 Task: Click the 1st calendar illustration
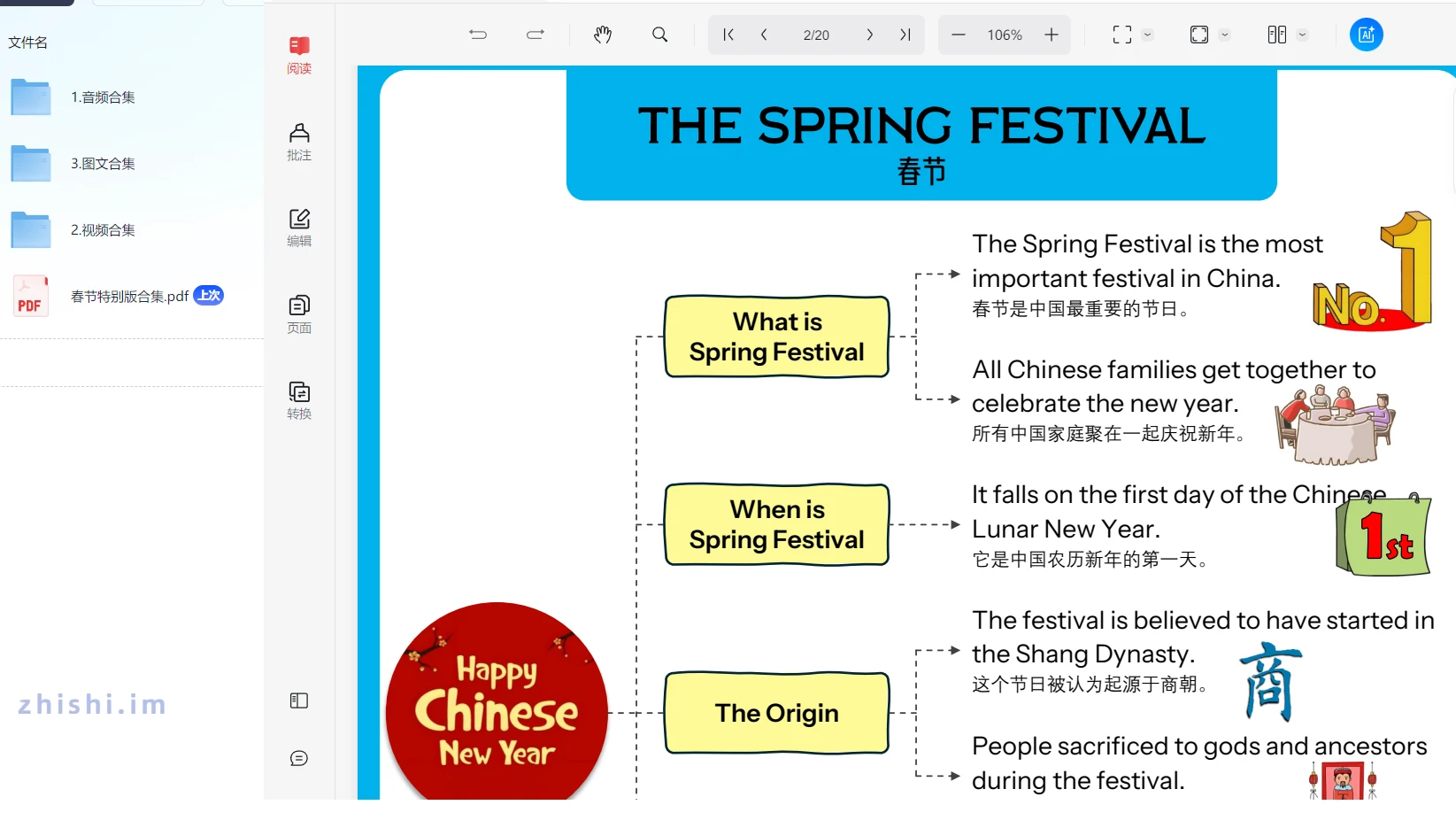(1383, 534)
